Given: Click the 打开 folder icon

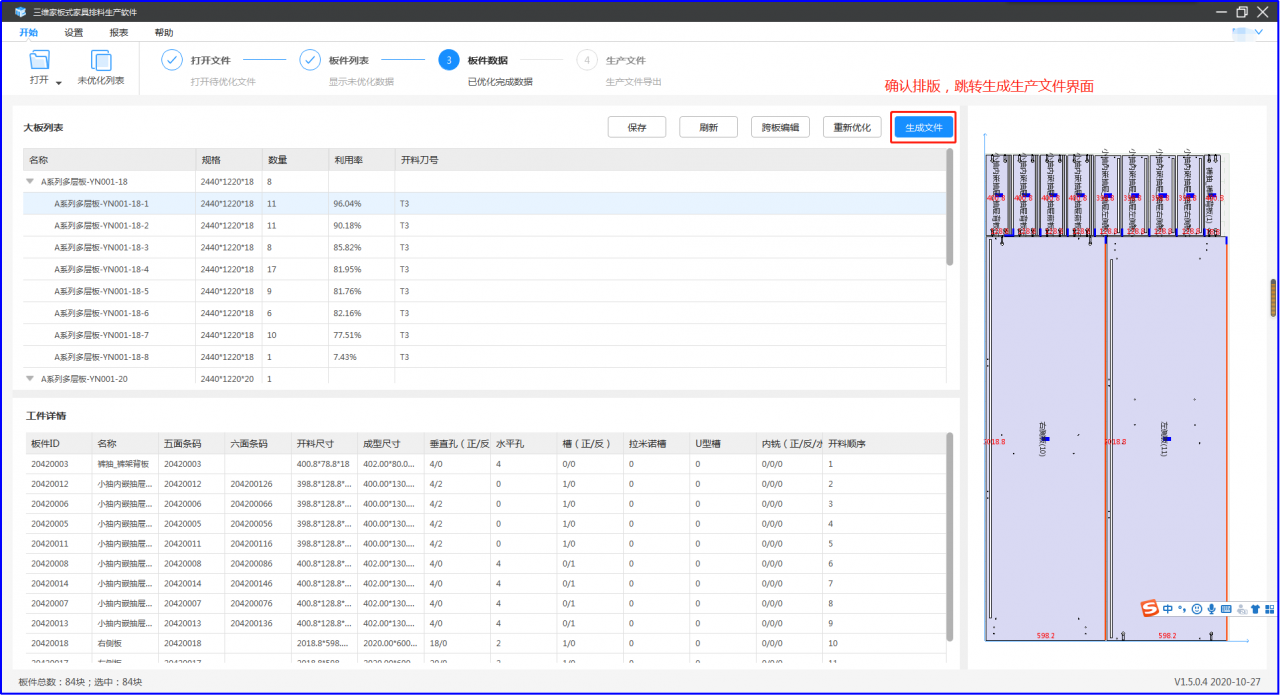Looking at the screenshot, I should (39, 60).
